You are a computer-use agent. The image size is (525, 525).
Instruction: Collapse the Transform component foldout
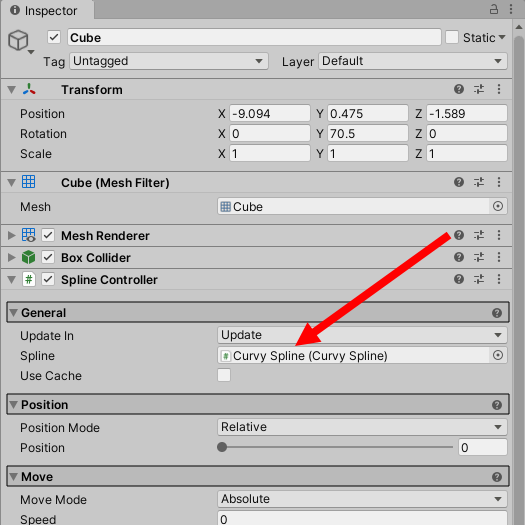[12, 90]
